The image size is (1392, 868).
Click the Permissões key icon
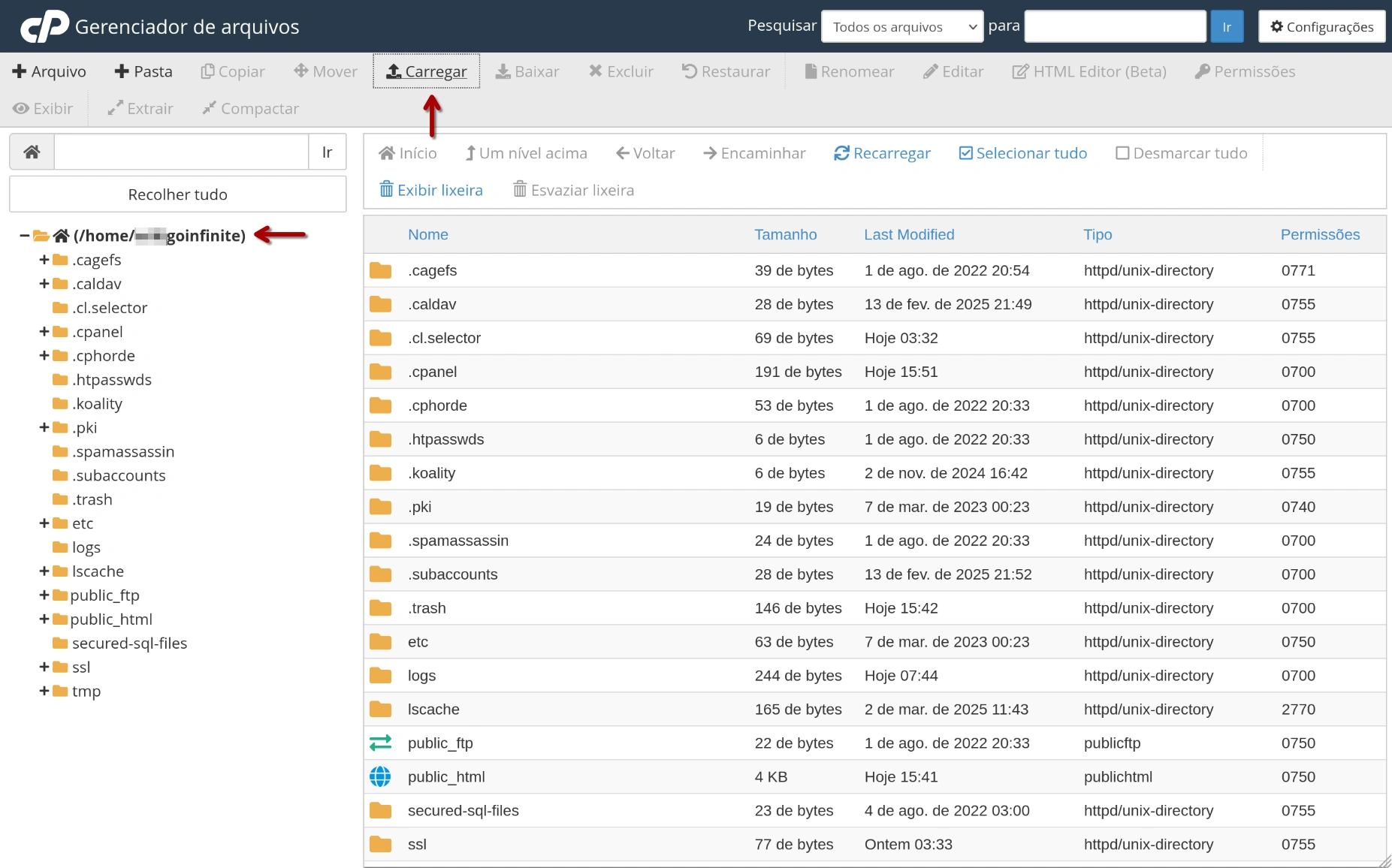1202,71
